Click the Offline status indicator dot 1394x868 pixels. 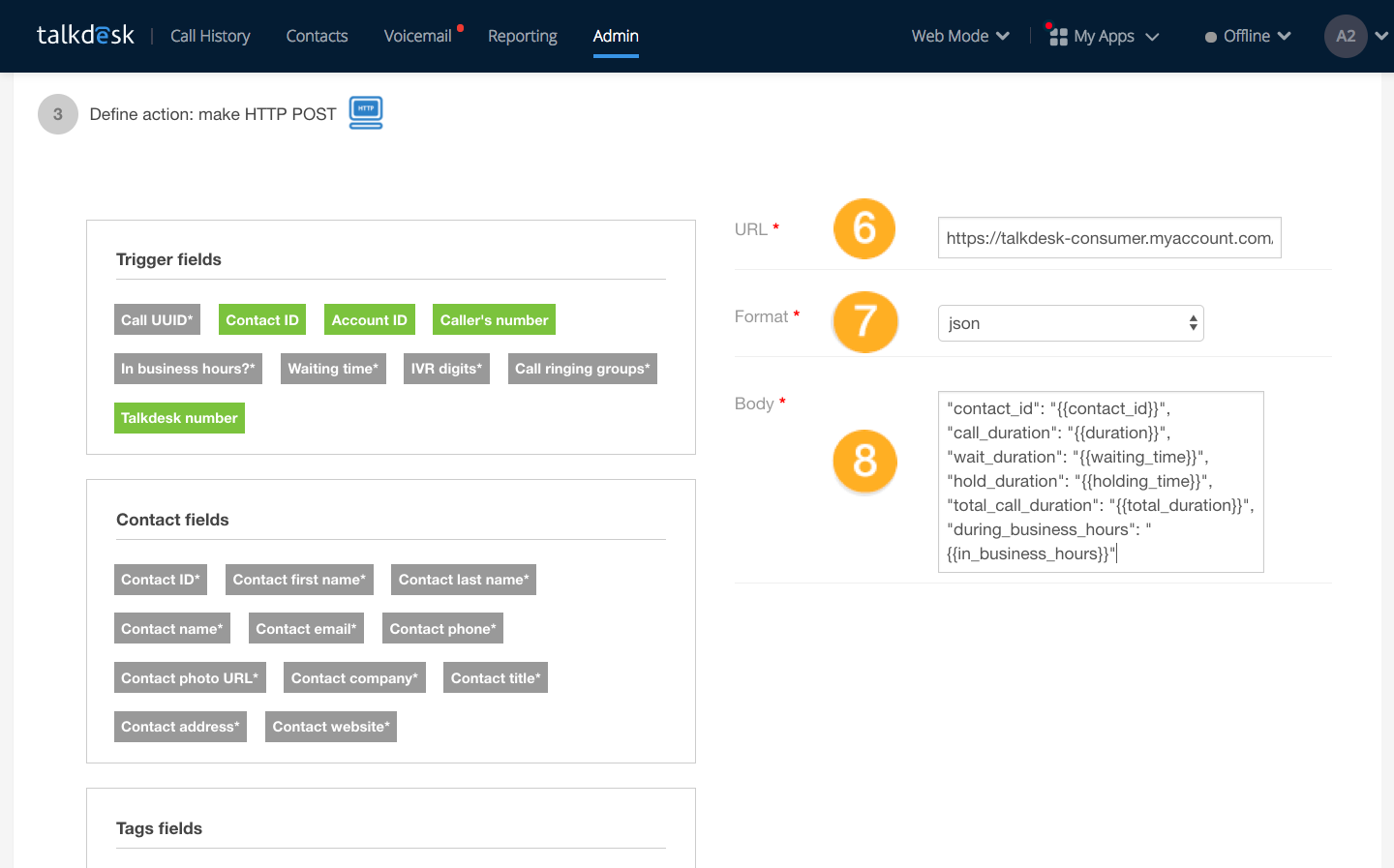pyautogui.click(x=1209, y=36)
